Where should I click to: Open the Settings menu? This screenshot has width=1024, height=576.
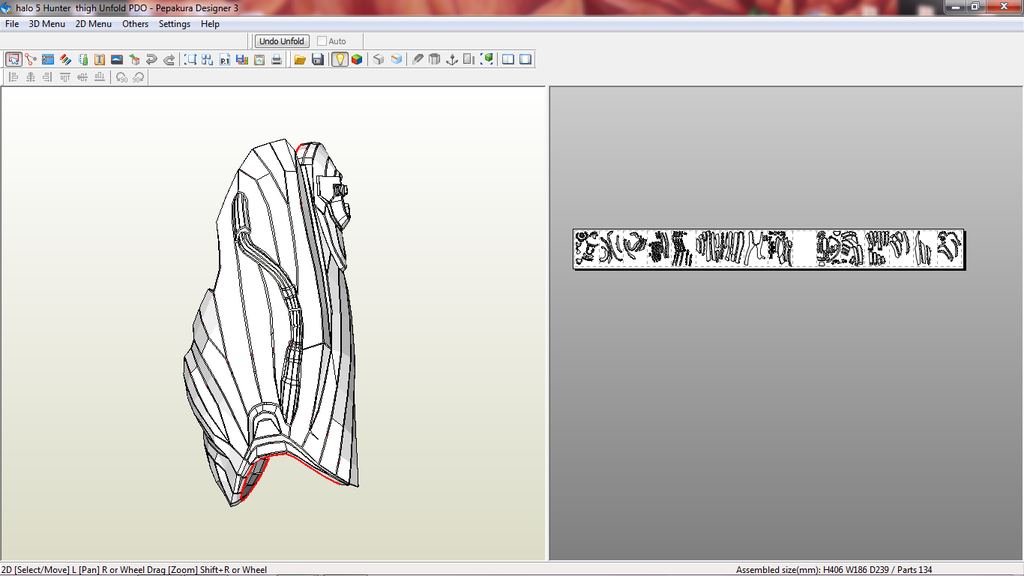coord(174,24)
